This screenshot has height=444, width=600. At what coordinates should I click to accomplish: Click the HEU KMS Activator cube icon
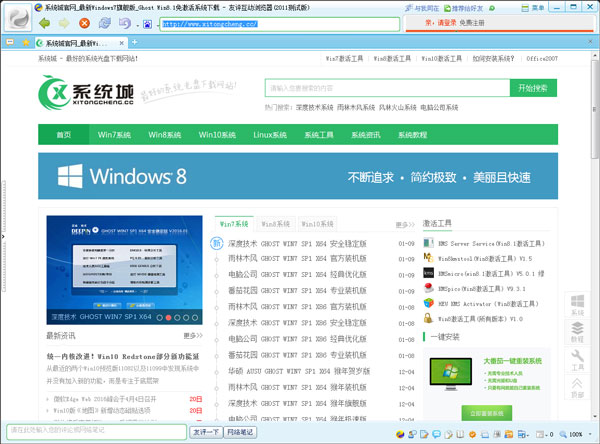pos(429,303)
